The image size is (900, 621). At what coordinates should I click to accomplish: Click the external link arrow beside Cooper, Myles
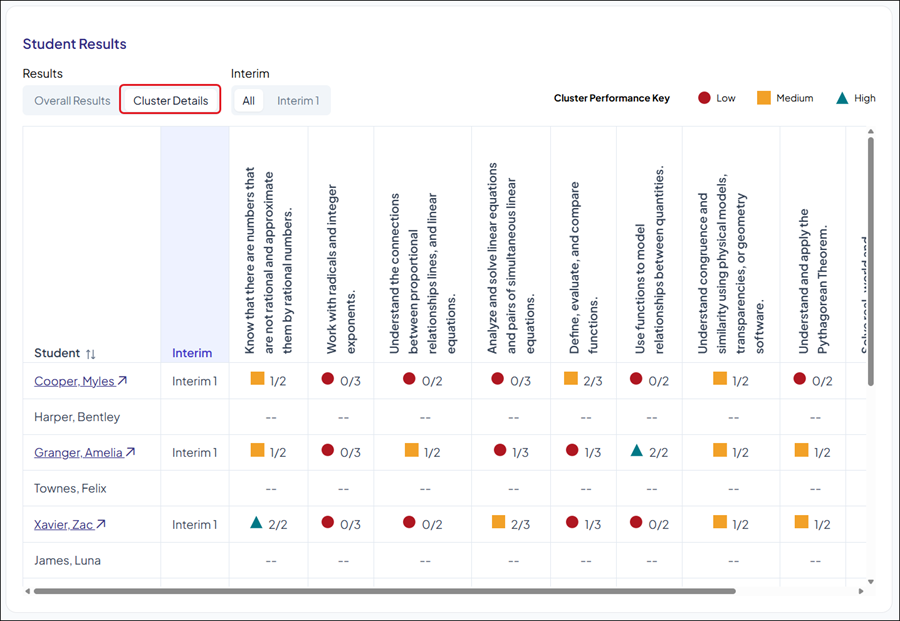[x=123, y=381]
